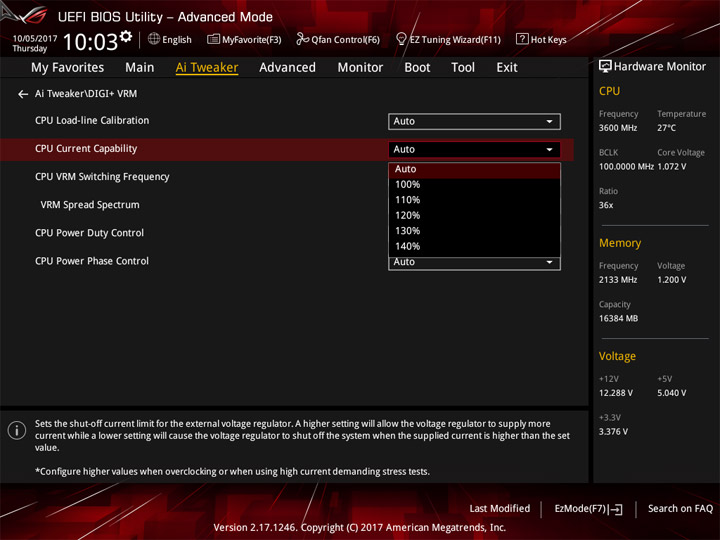Click the back arrow beside Ai Tweaker\DIGI+ VRM

coord(23,94)
